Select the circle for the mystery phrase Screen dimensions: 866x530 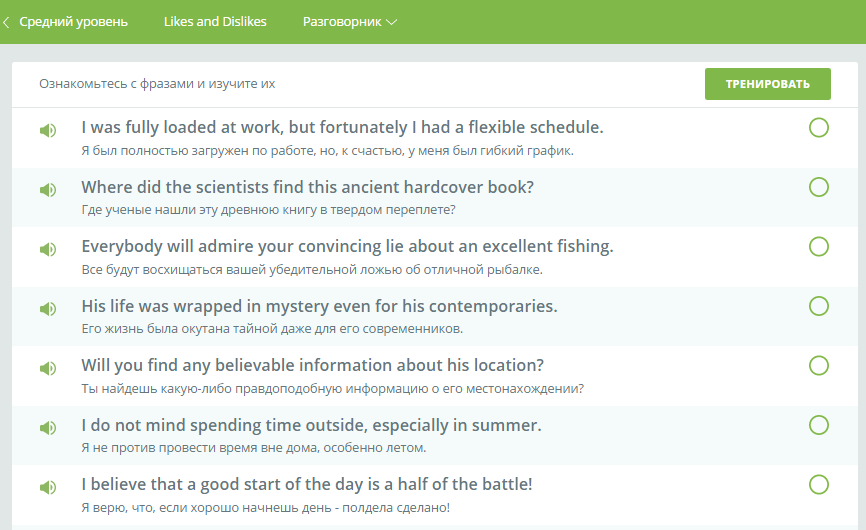pyautogui.click(x=819, y=306)
